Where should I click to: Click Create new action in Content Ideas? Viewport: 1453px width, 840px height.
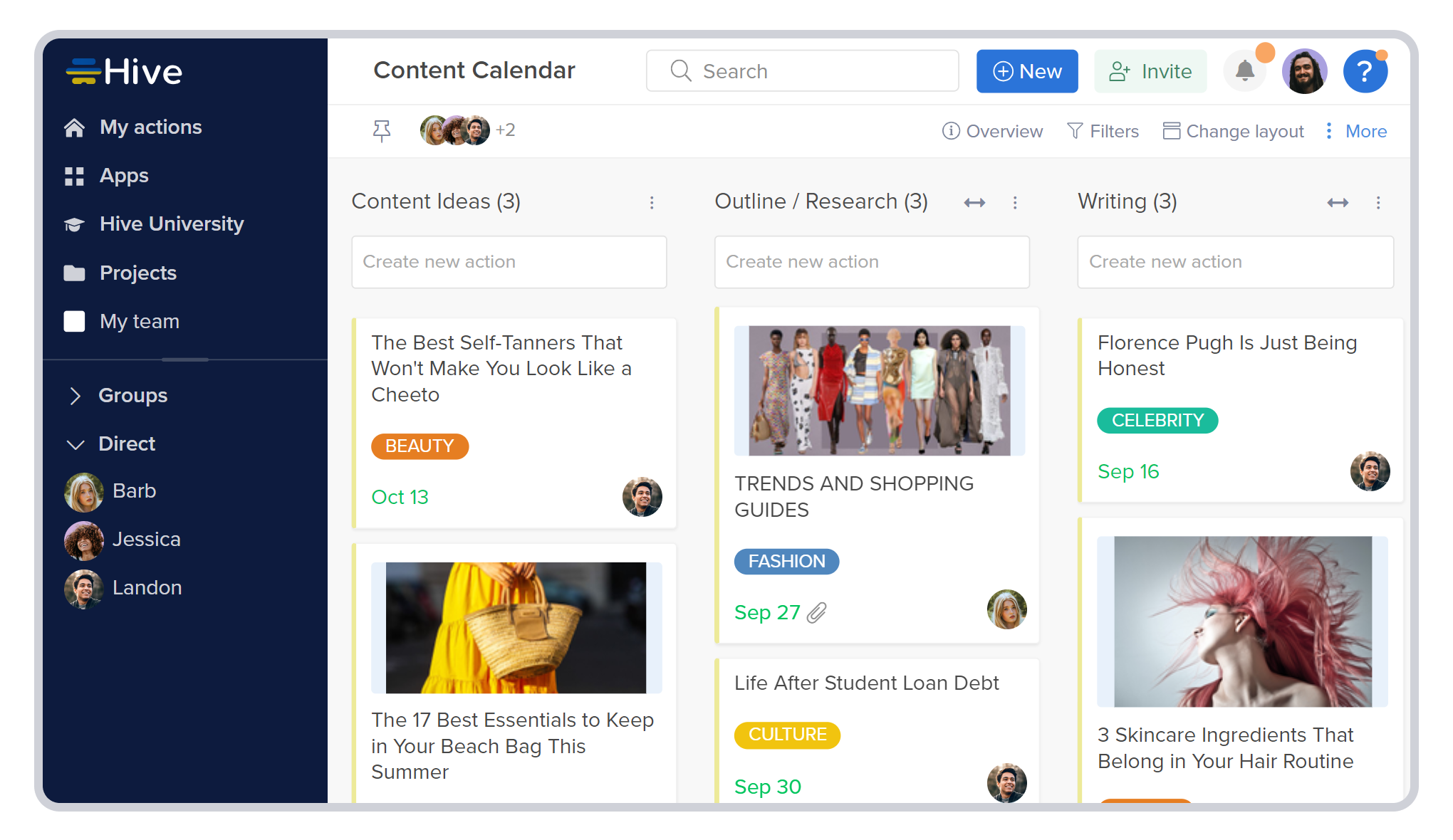pos(509,262)
